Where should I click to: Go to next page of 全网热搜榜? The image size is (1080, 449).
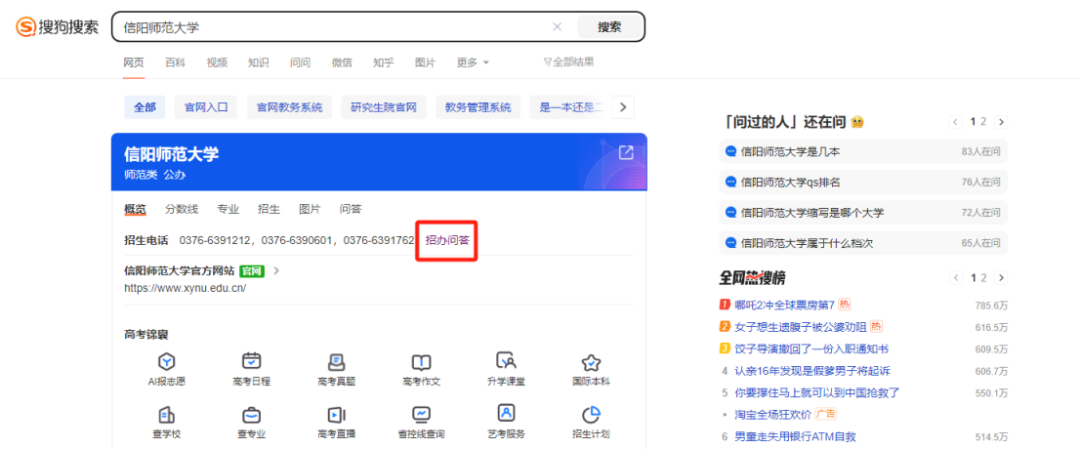tap(1001, 278)
